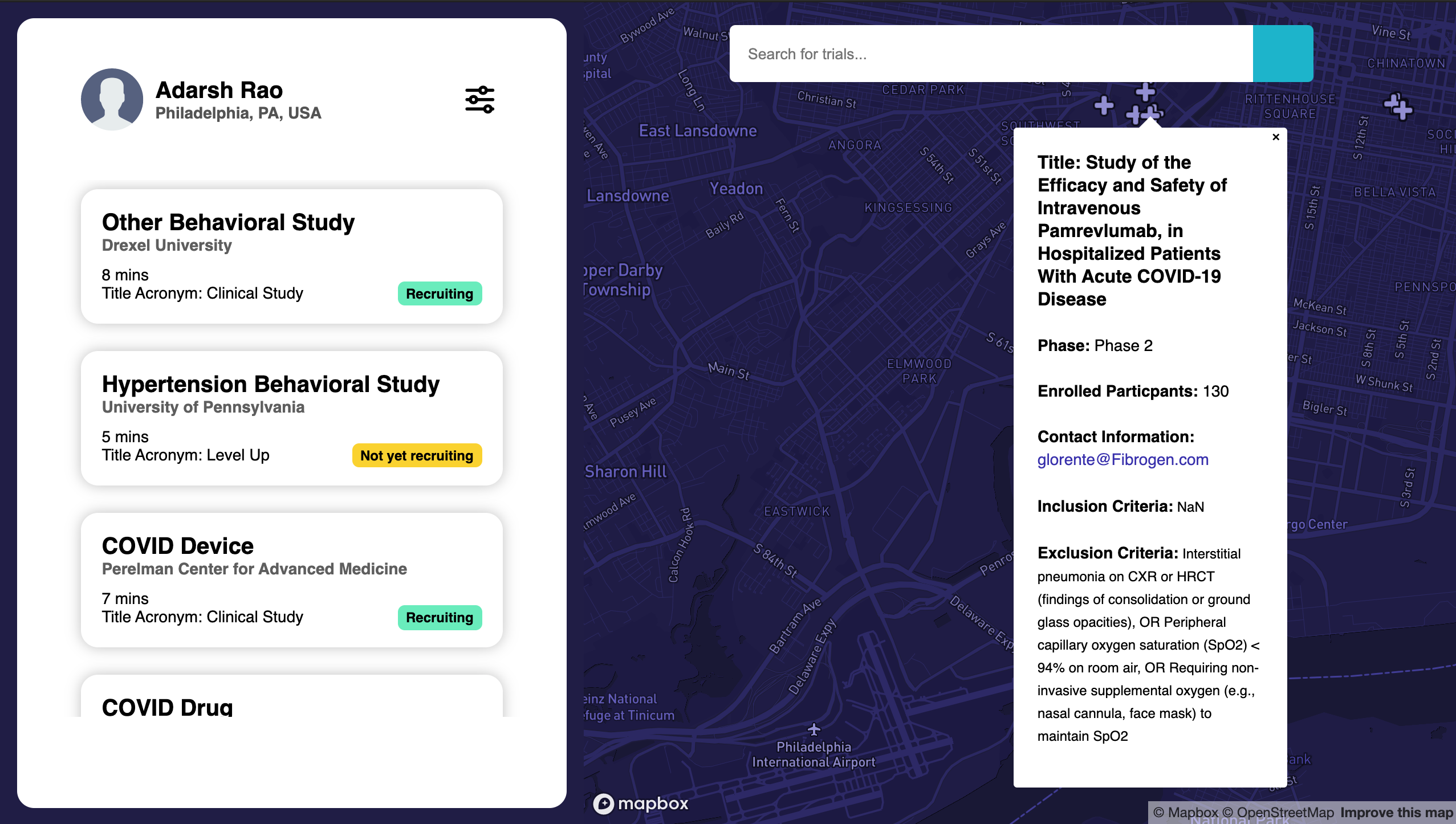Click the Not yet recruiting badge
The height and width of the screenshot is (824, 1456).
click(x=417, y=456)
